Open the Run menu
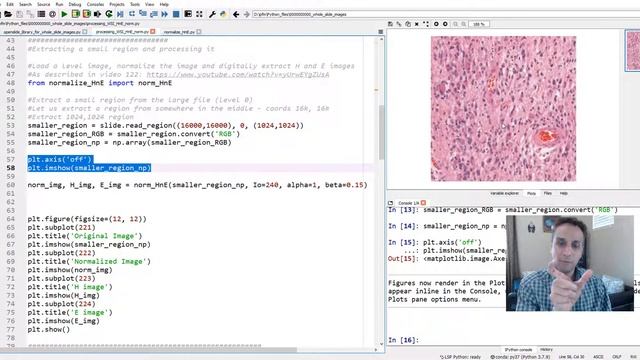Screen dimensions: 640x360 tap(59, 4)
